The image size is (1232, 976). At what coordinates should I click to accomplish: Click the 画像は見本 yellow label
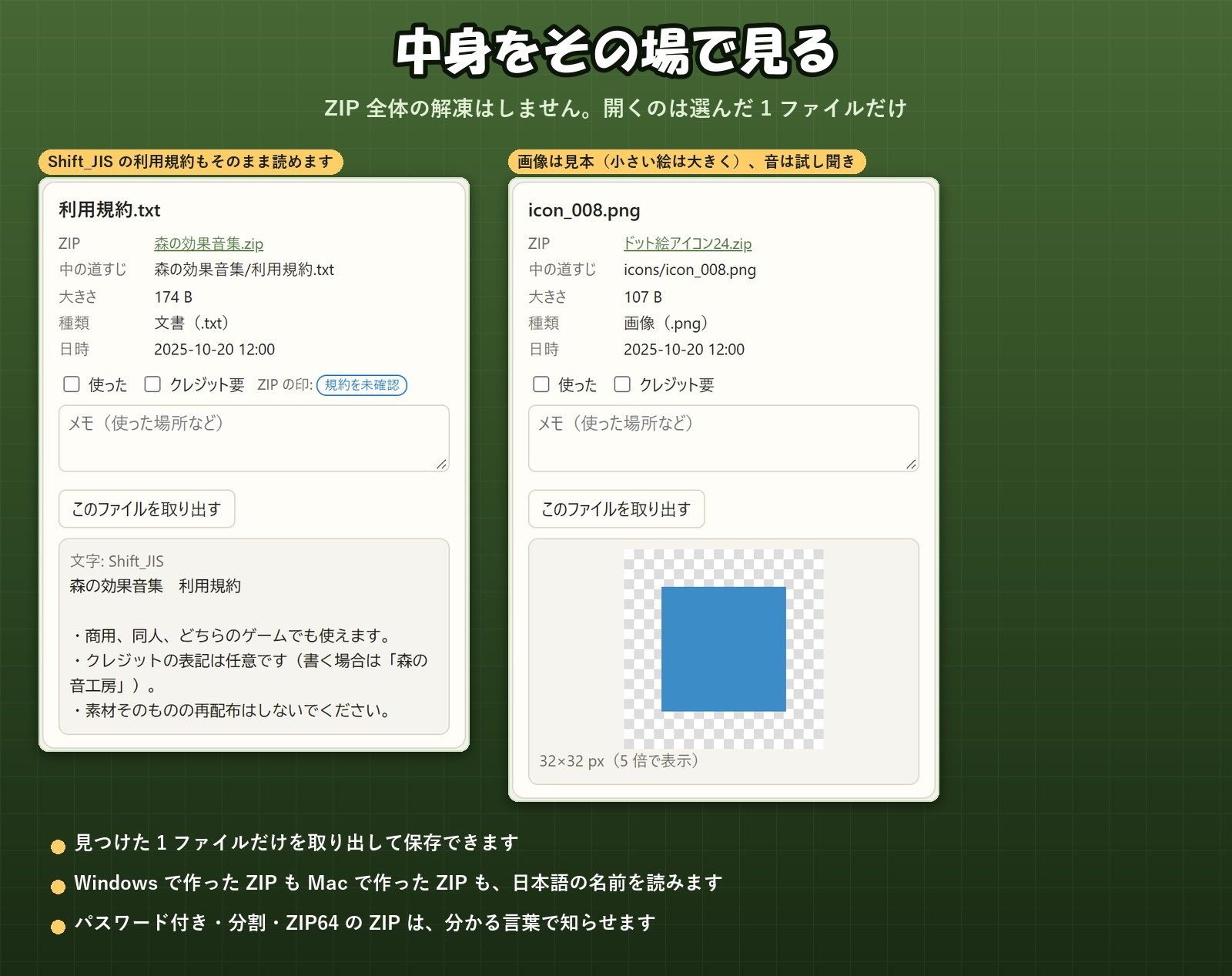tap(687, 162)
